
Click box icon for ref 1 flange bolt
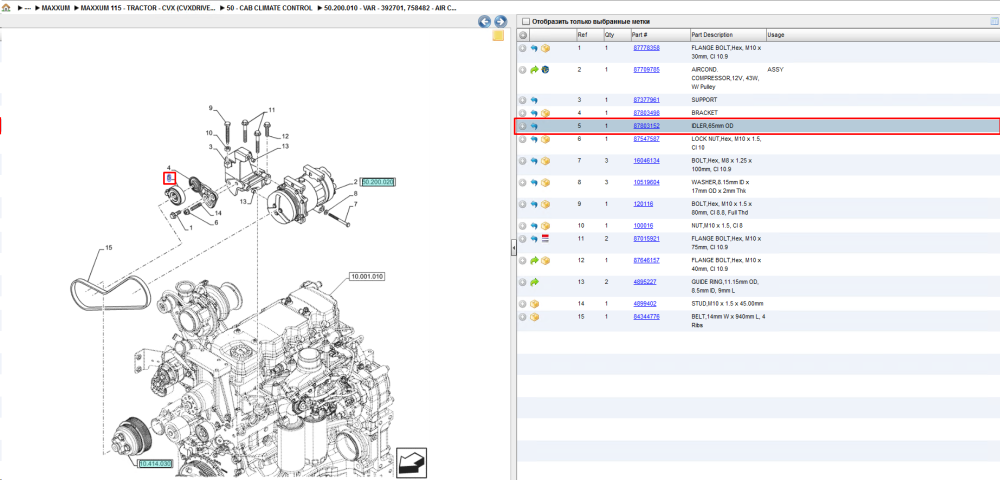tap(545, 48)
